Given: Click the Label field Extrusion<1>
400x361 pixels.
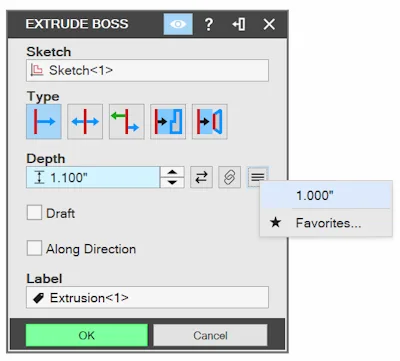Looking at the screenshot, I should tap(147, 297).
